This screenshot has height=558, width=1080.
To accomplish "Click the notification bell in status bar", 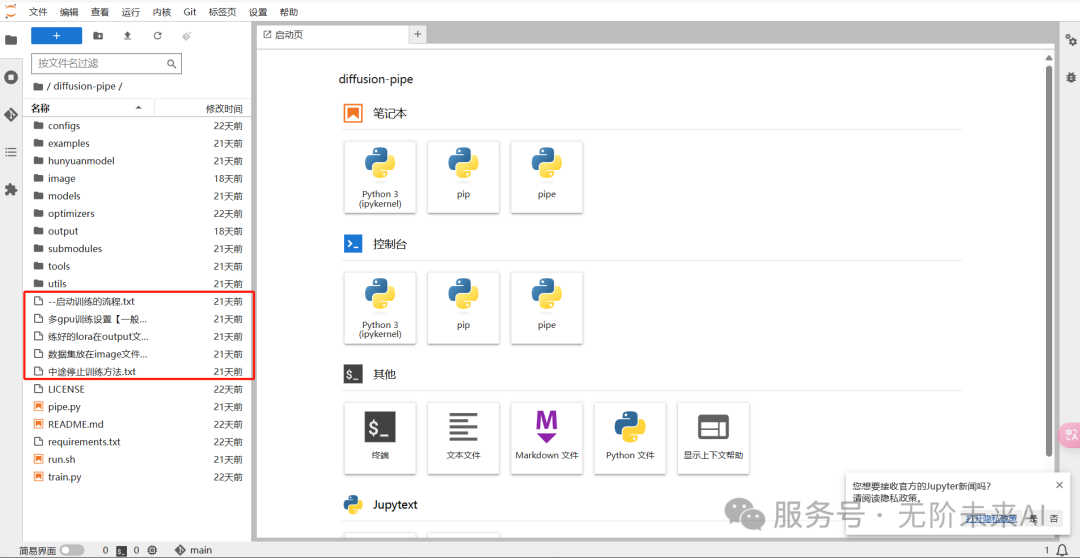I will click(1061, 550).
